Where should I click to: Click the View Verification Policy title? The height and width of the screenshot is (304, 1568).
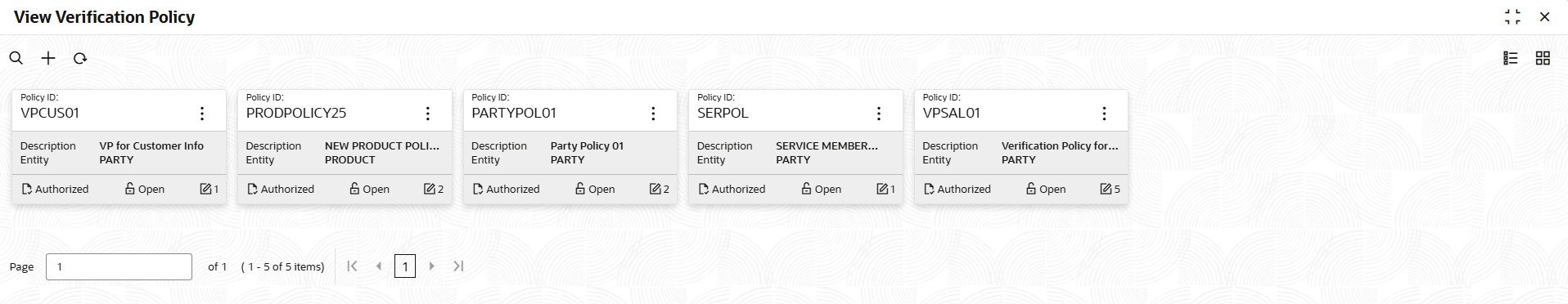105,17
